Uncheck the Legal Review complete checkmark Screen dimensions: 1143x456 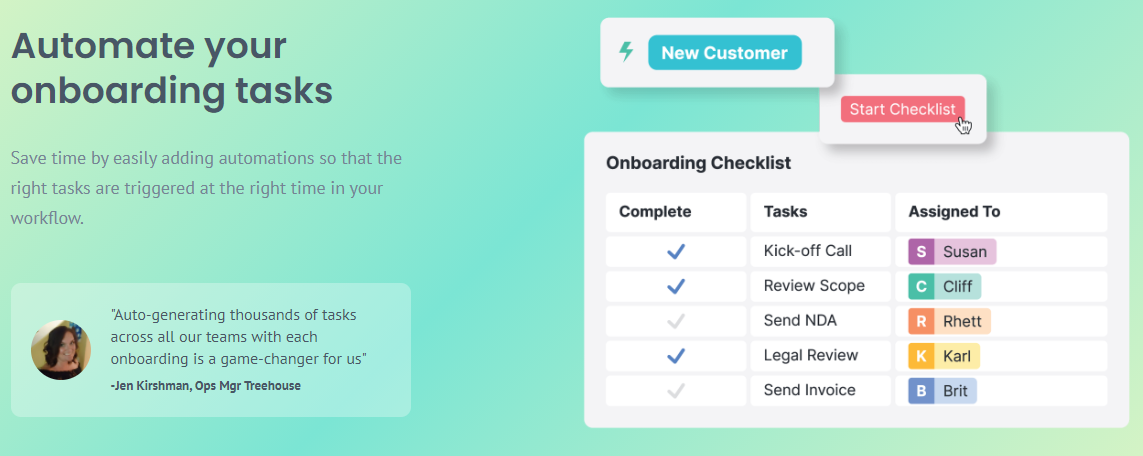(x=676, y=356)
